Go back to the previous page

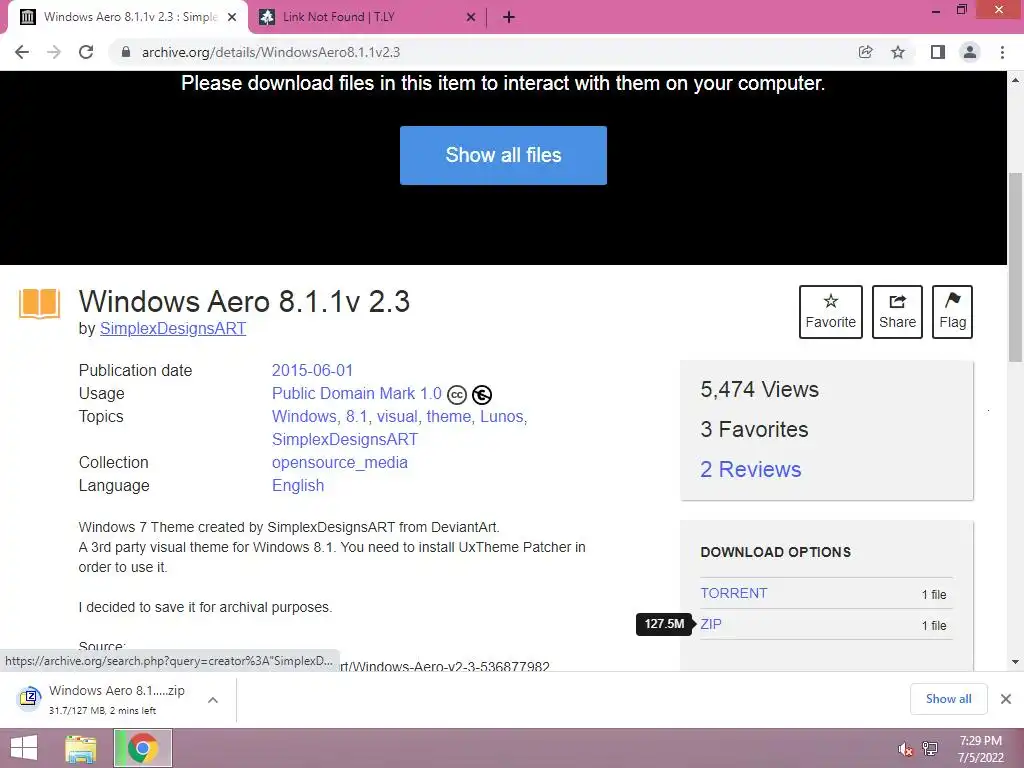pyautogui.click(x=22, y=52)
